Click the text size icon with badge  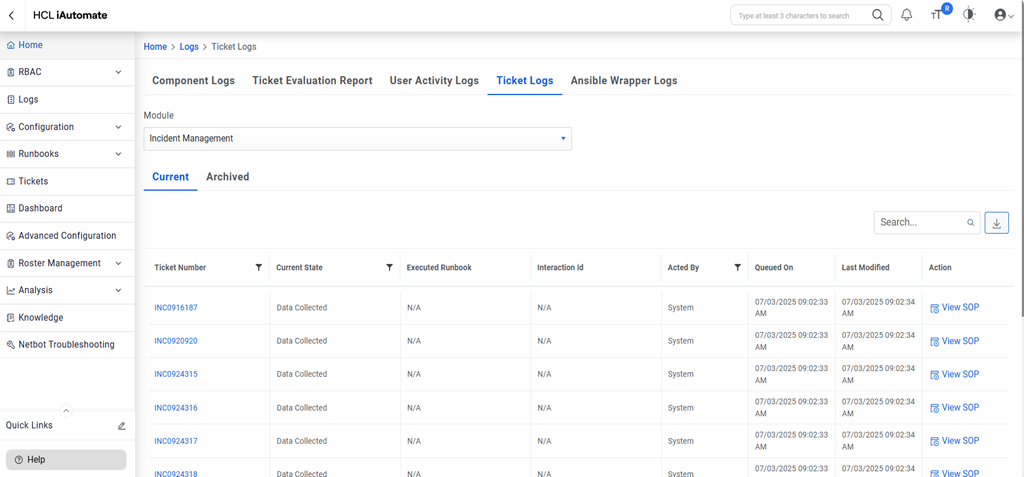[x=937, y=15]
